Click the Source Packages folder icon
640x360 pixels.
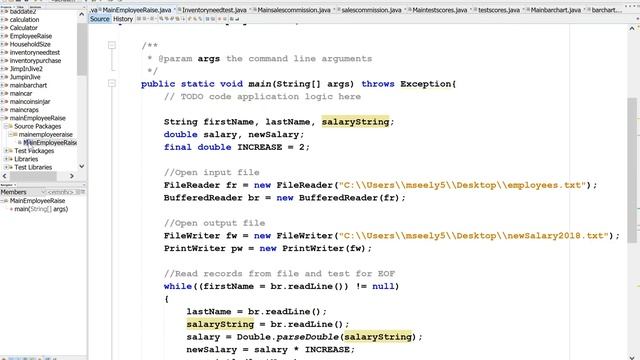click(11, 126)
